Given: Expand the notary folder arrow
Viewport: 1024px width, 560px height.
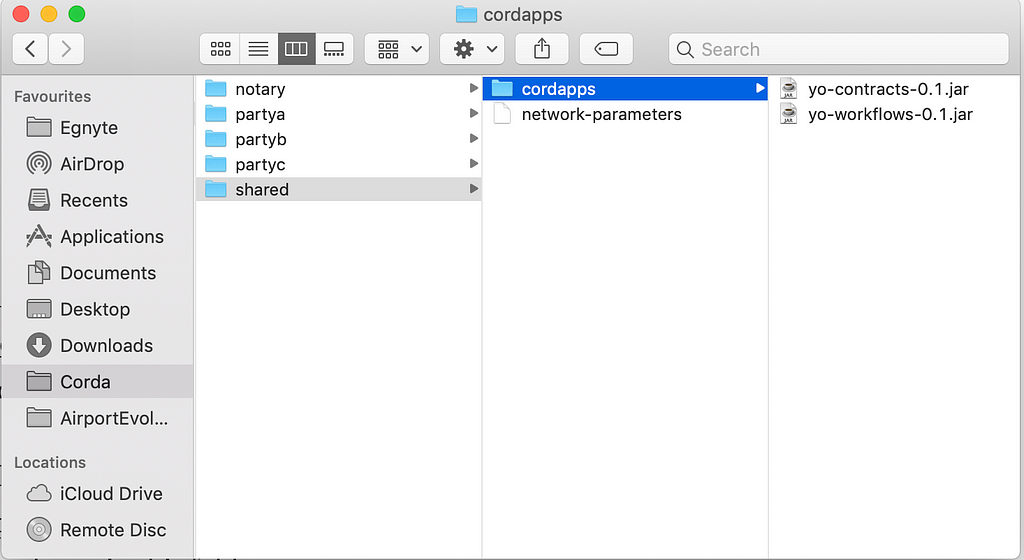Looking at the screenshot, I should click(x=473, y=88).
